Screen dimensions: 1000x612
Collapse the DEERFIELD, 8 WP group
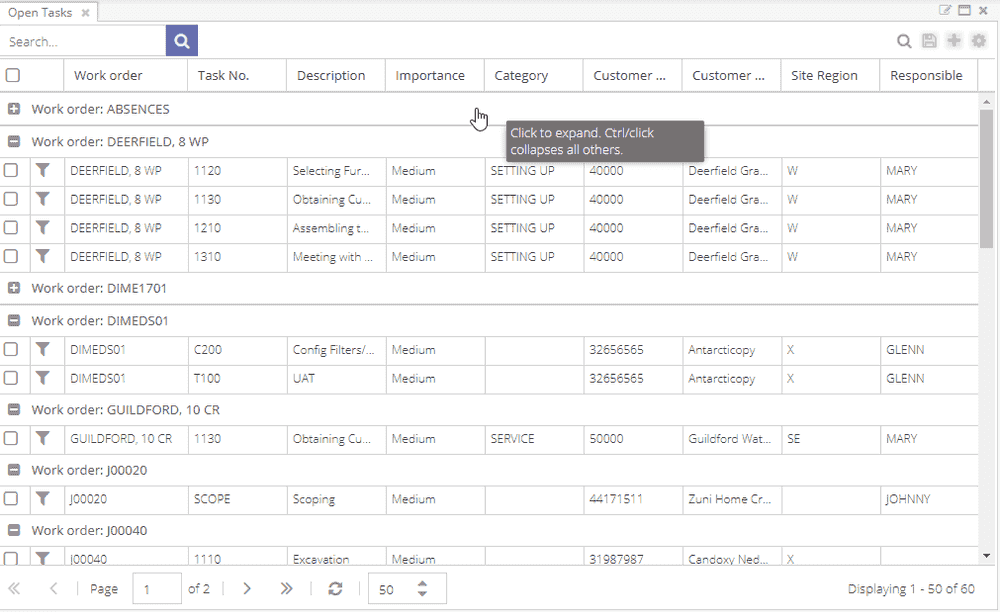13,142
